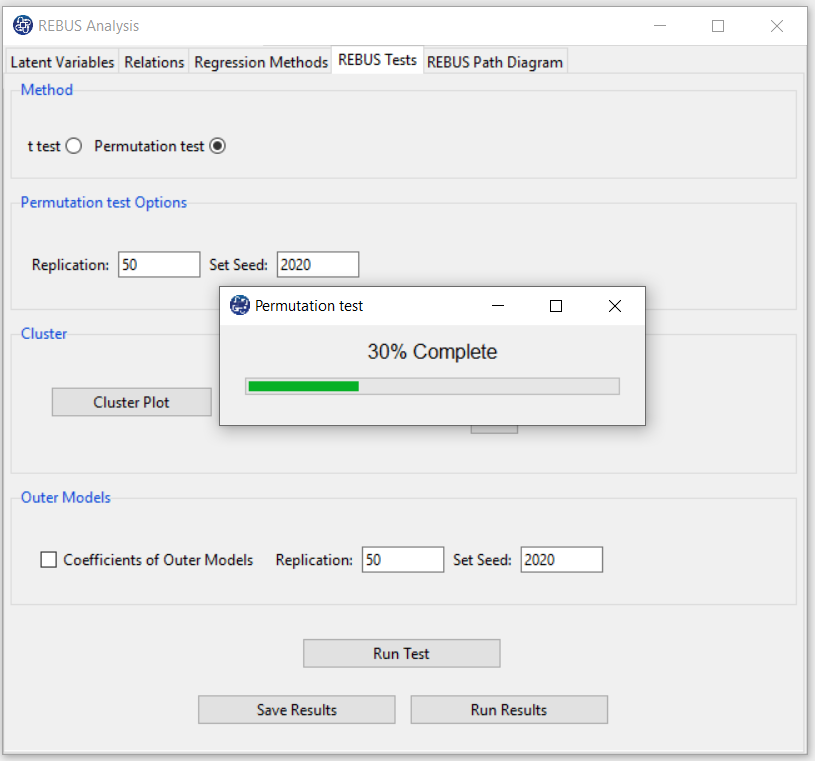This screenshot has height=761, width=815.
Task: Click the Permutation test dialog icon
Action: [x=239, y=306]
